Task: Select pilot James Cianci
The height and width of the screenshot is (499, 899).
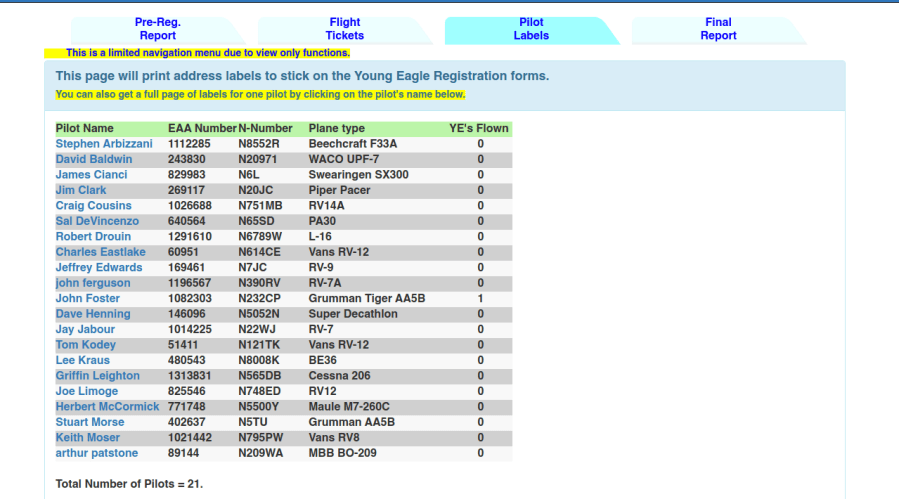Action: click(91, 175)
